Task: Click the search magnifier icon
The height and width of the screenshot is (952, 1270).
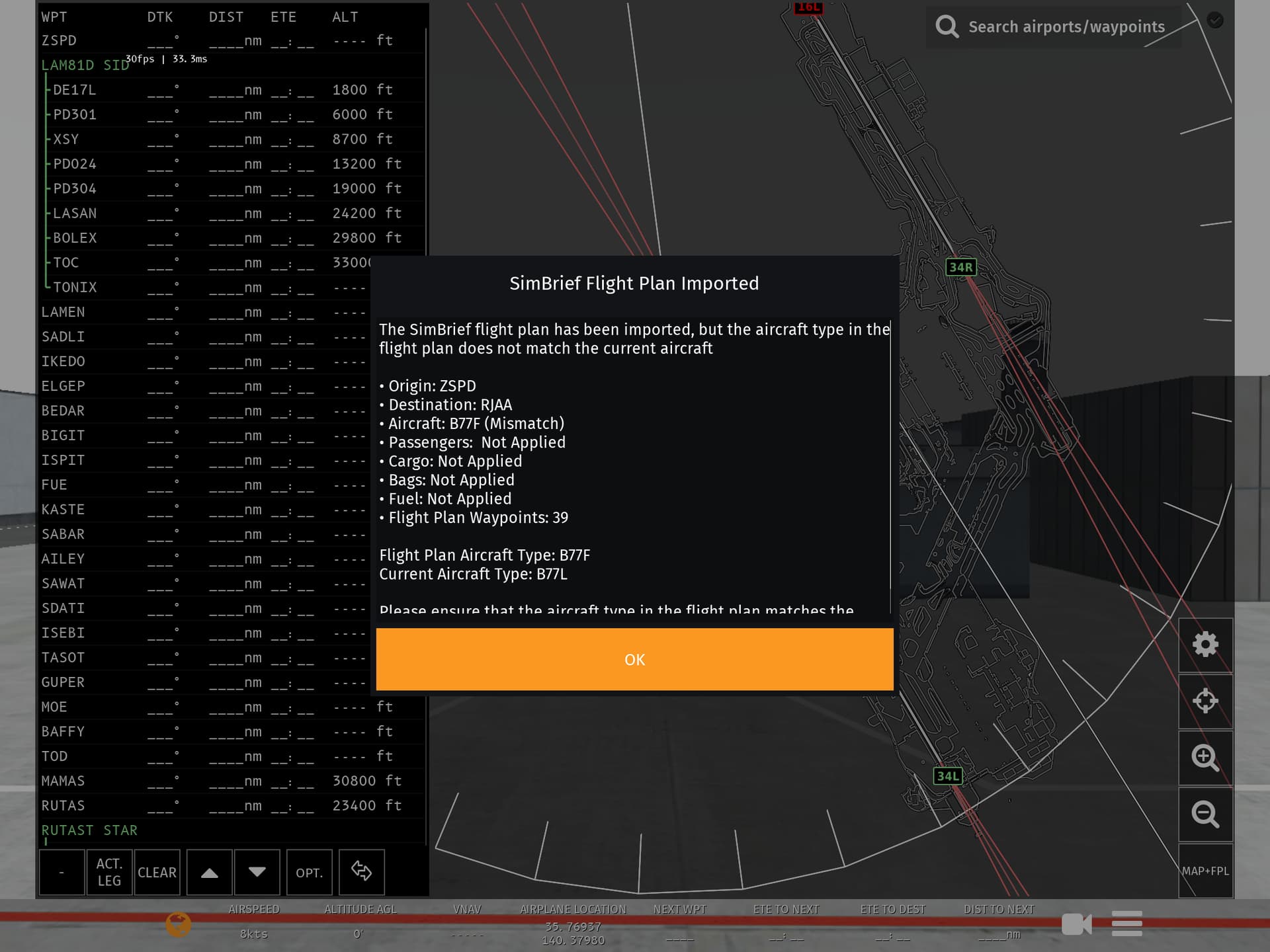Action: (x=947, y=27)
